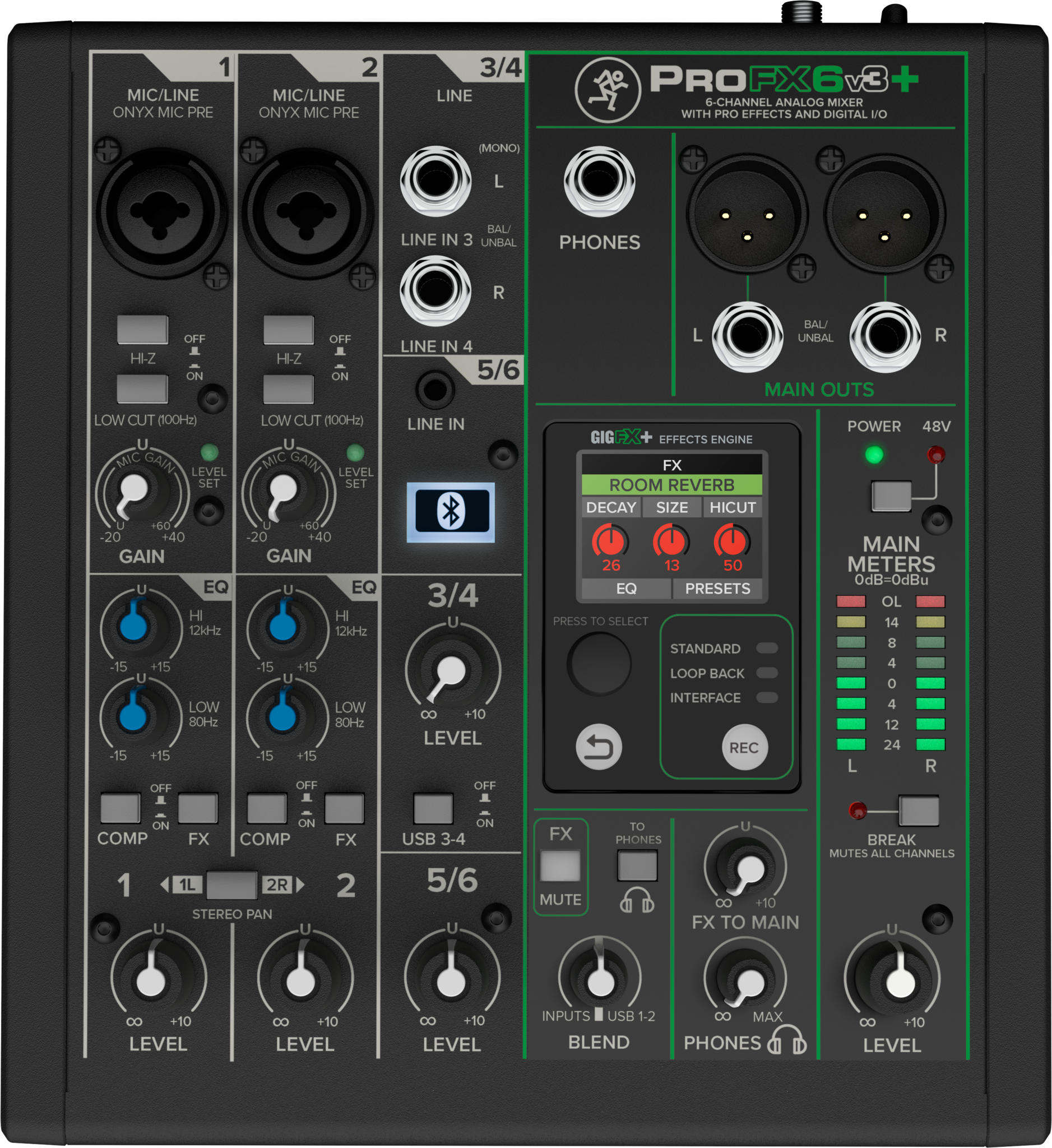Open the Bluetooth pairing control
The height and width of the screenshot is (1148, 1052).
point(452,511)
